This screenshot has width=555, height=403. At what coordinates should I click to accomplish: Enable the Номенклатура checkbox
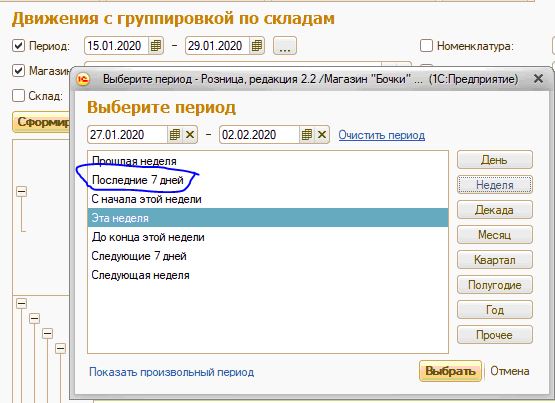point(426,46)
